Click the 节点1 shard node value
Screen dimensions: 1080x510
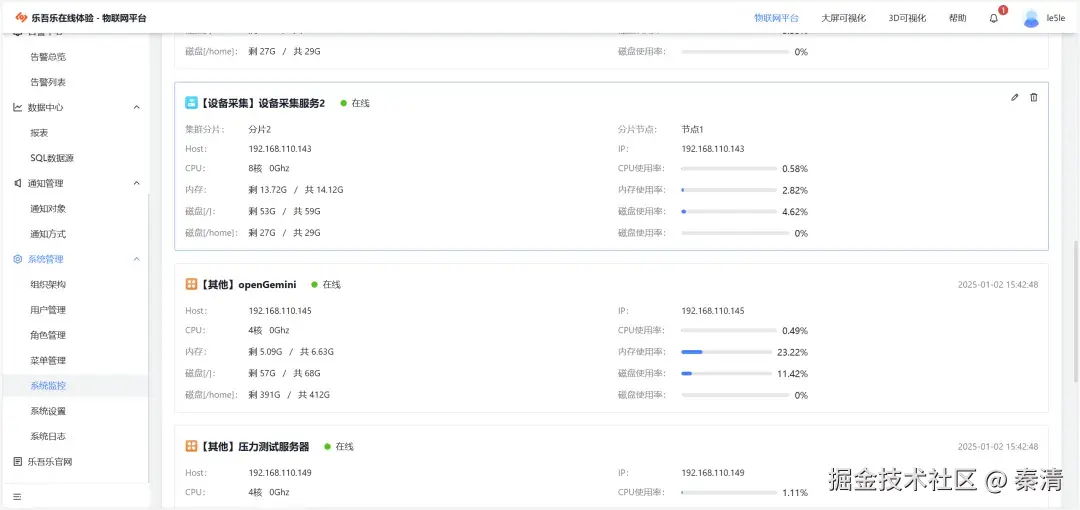click(692, 129)
